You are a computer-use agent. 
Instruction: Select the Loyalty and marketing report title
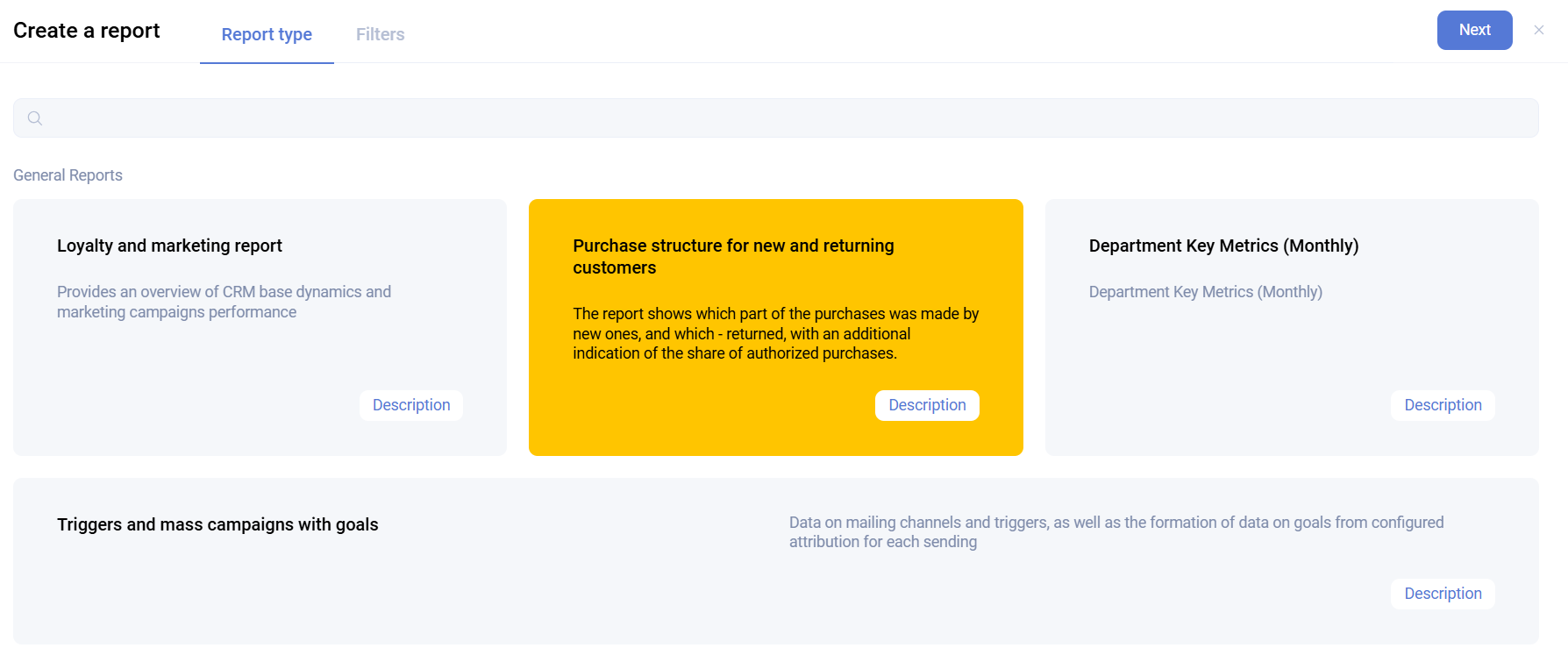(169, 246)
